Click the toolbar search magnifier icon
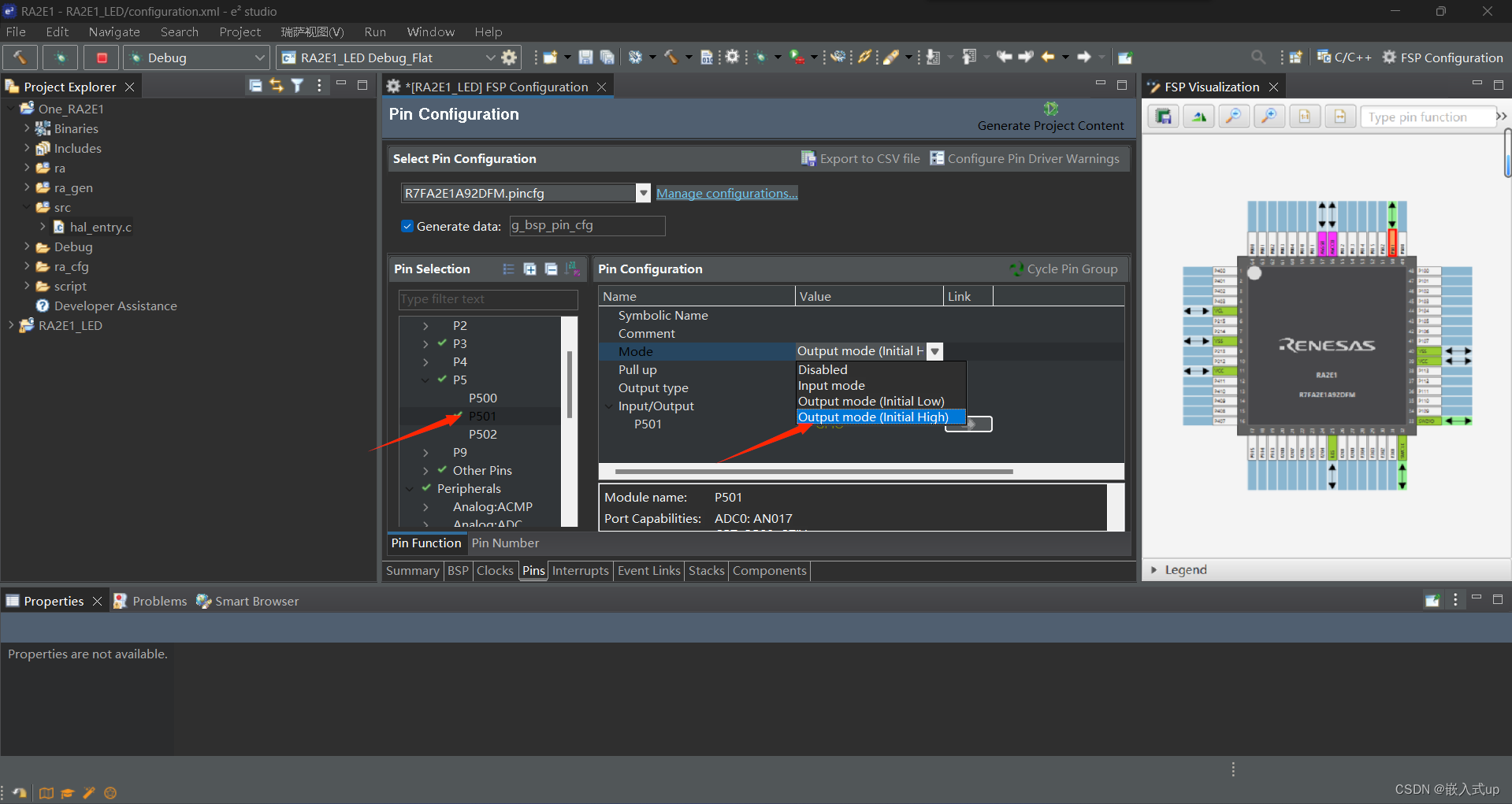Screen dimensions: 1512x804 pyautogui.click(x=1258, y=57)
